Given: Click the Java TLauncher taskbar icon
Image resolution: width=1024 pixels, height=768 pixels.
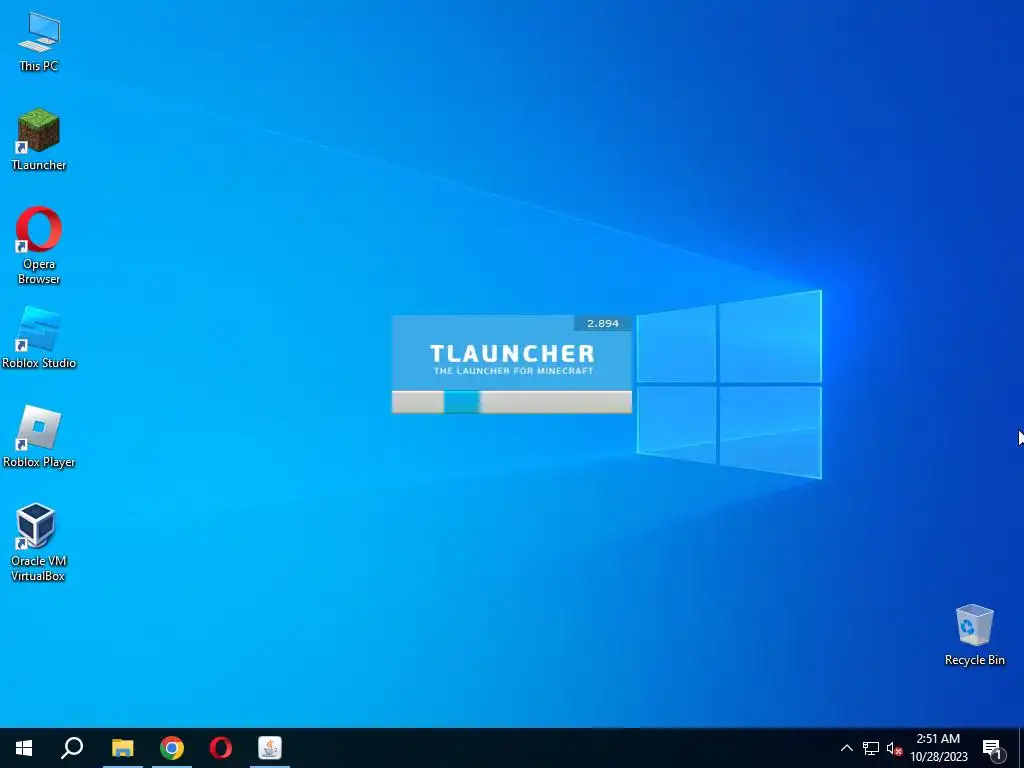Looking at the screenshot, I should [x=270, y=748].
